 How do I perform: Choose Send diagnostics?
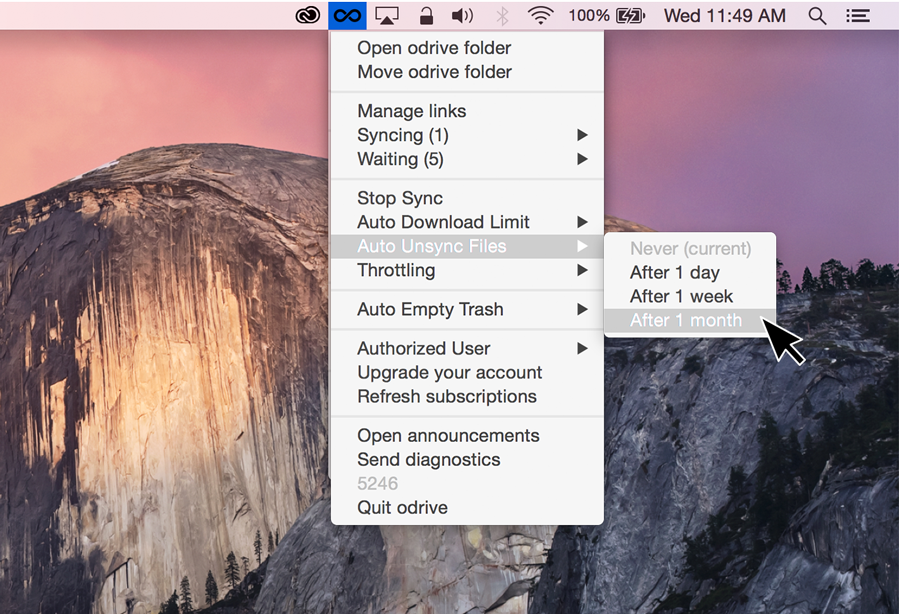[467, 460]
